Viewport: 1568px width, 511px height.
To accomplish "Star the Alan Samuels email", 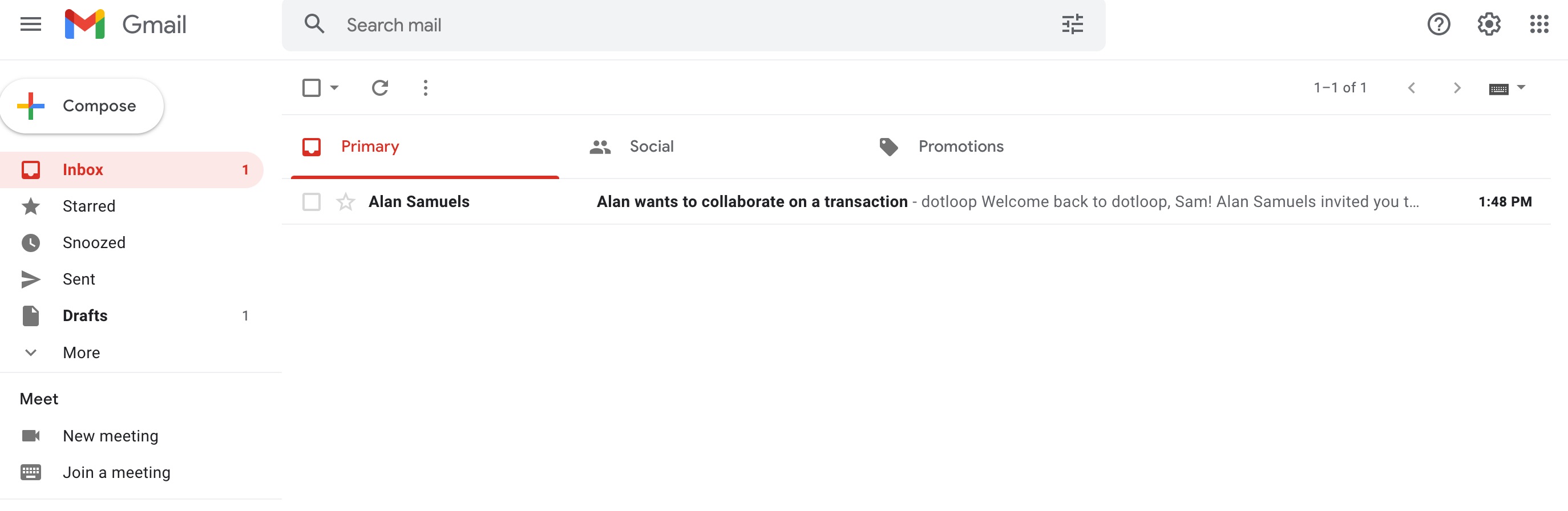I will click(x=345, y=201).
